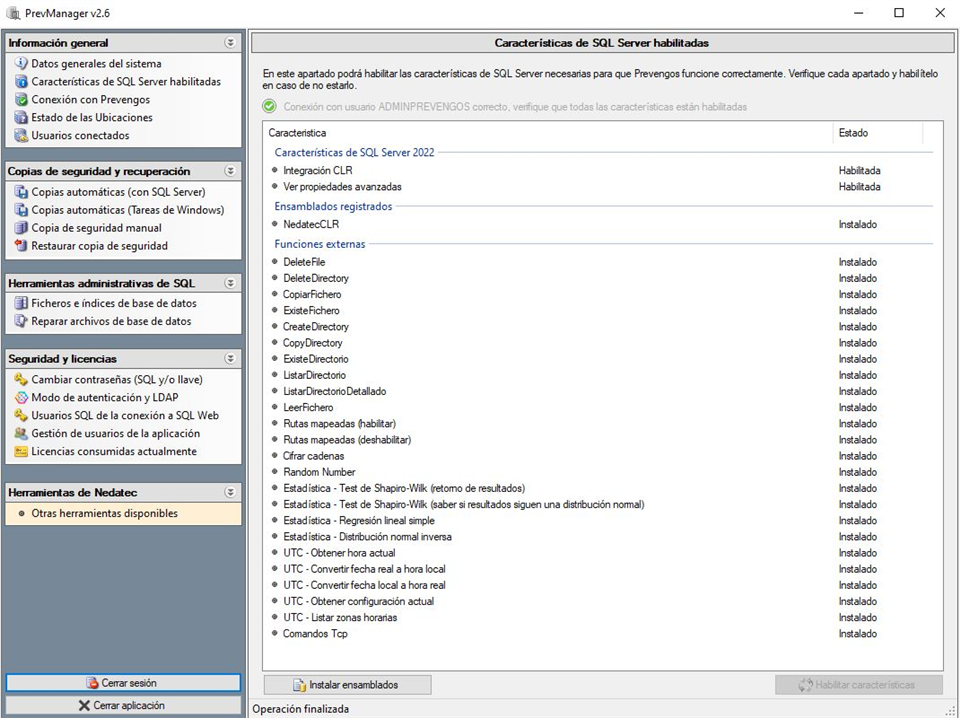Click the Cerrar sesión button
The height and width of the screenshot is (718, 960).
pos(123,683)
